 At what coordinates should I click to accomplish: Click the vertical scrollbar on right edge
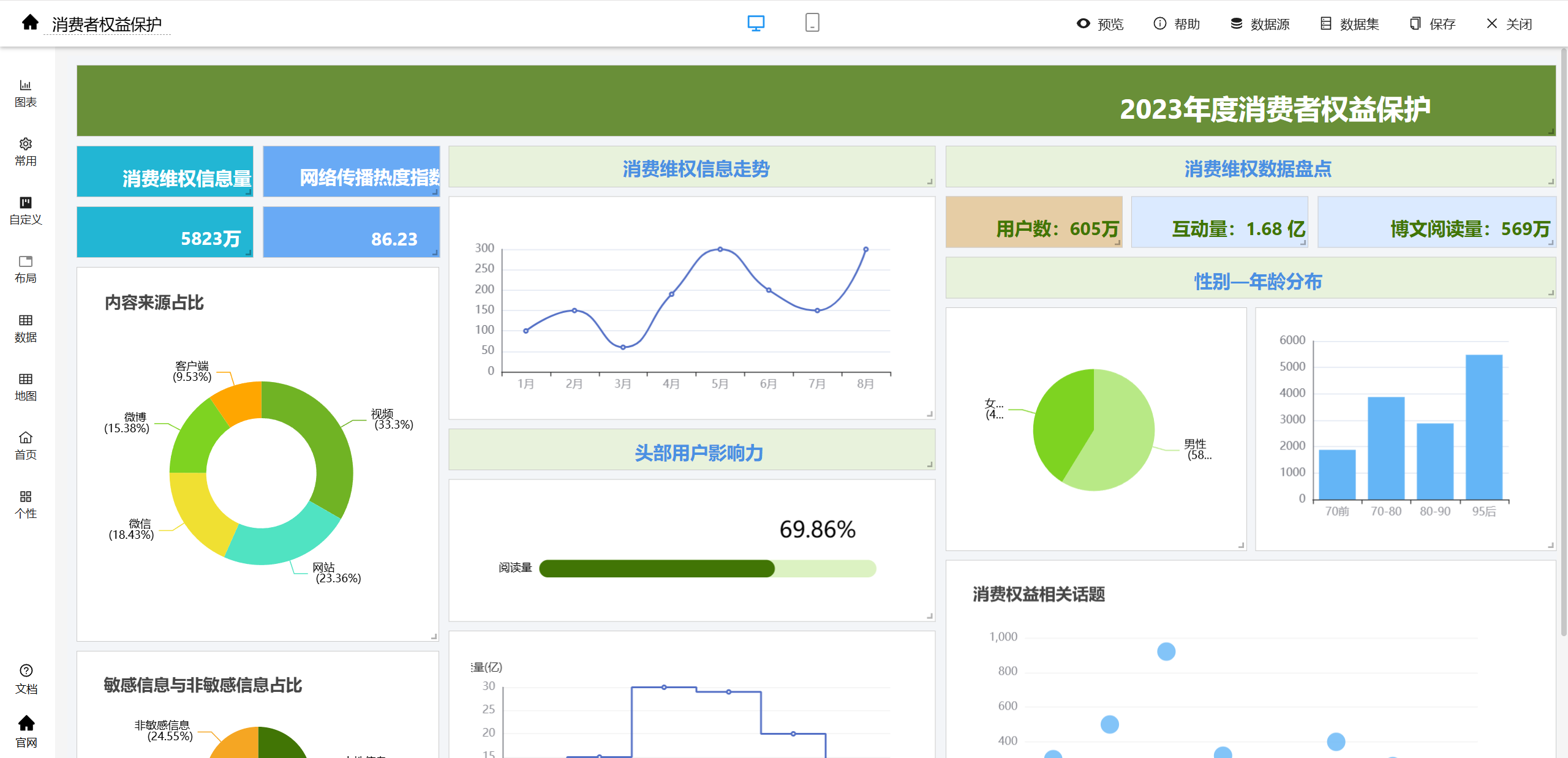coord(1563,343)
